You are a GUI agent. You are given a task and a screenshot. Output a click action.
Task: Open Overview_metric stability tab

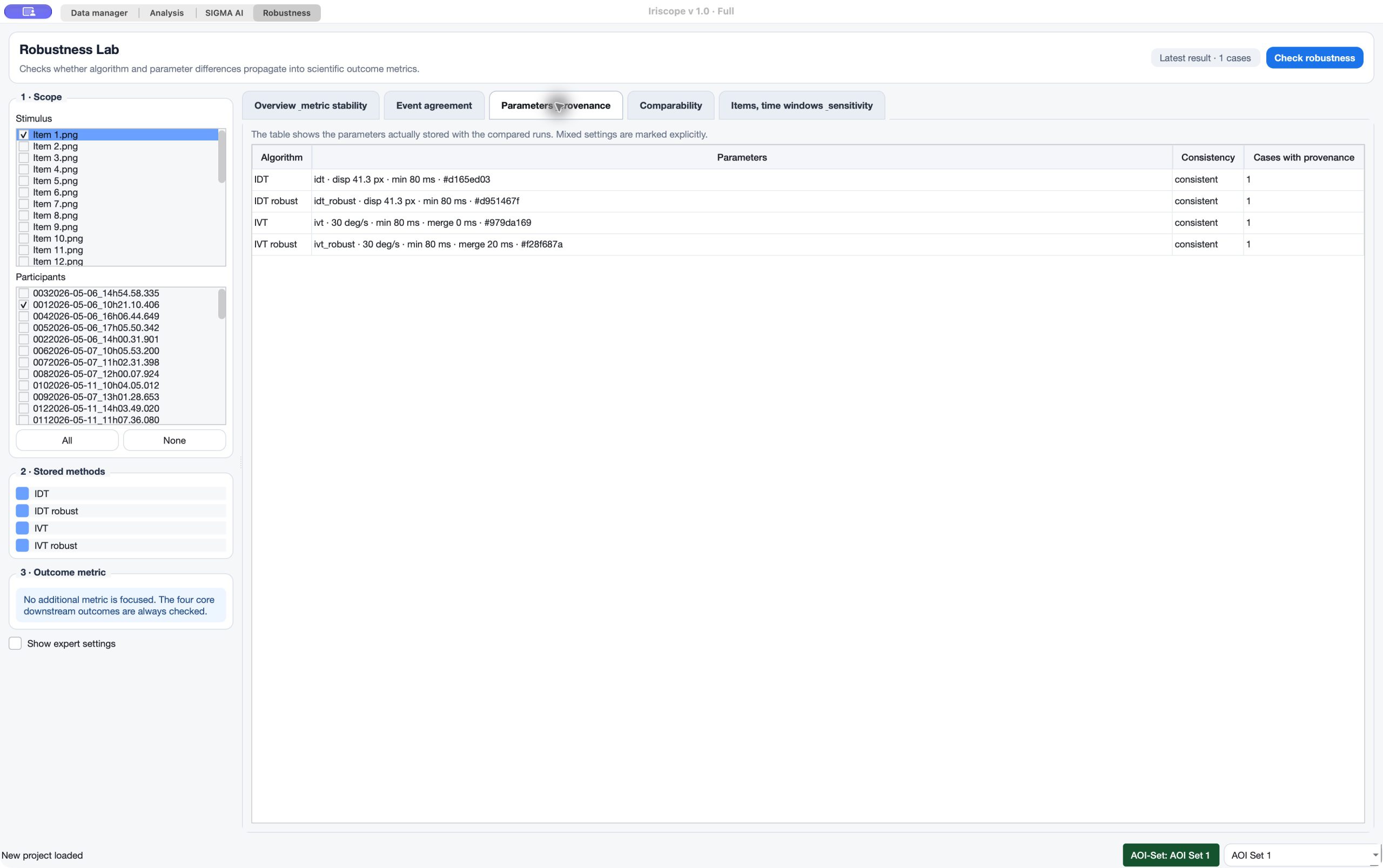311,106
